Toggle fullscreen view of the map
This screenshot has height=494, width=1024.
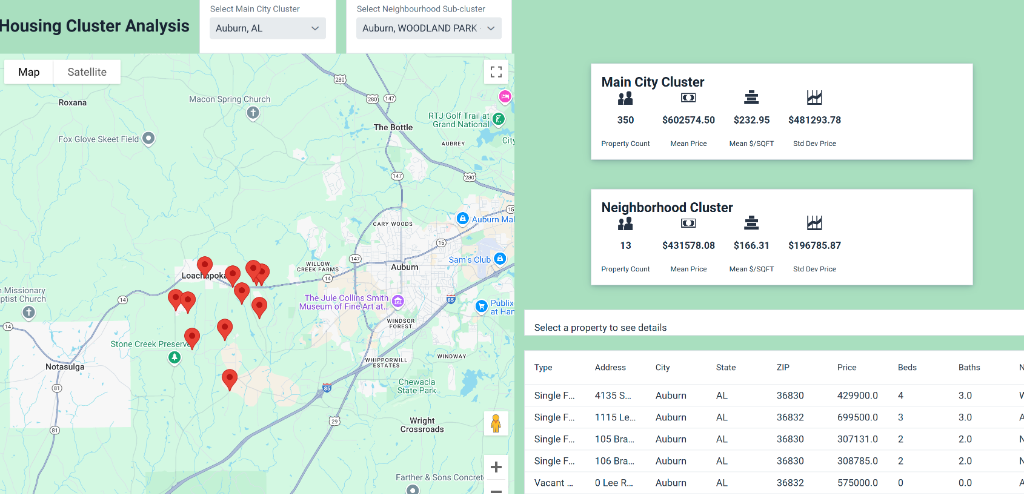click(x=496, y=71)
